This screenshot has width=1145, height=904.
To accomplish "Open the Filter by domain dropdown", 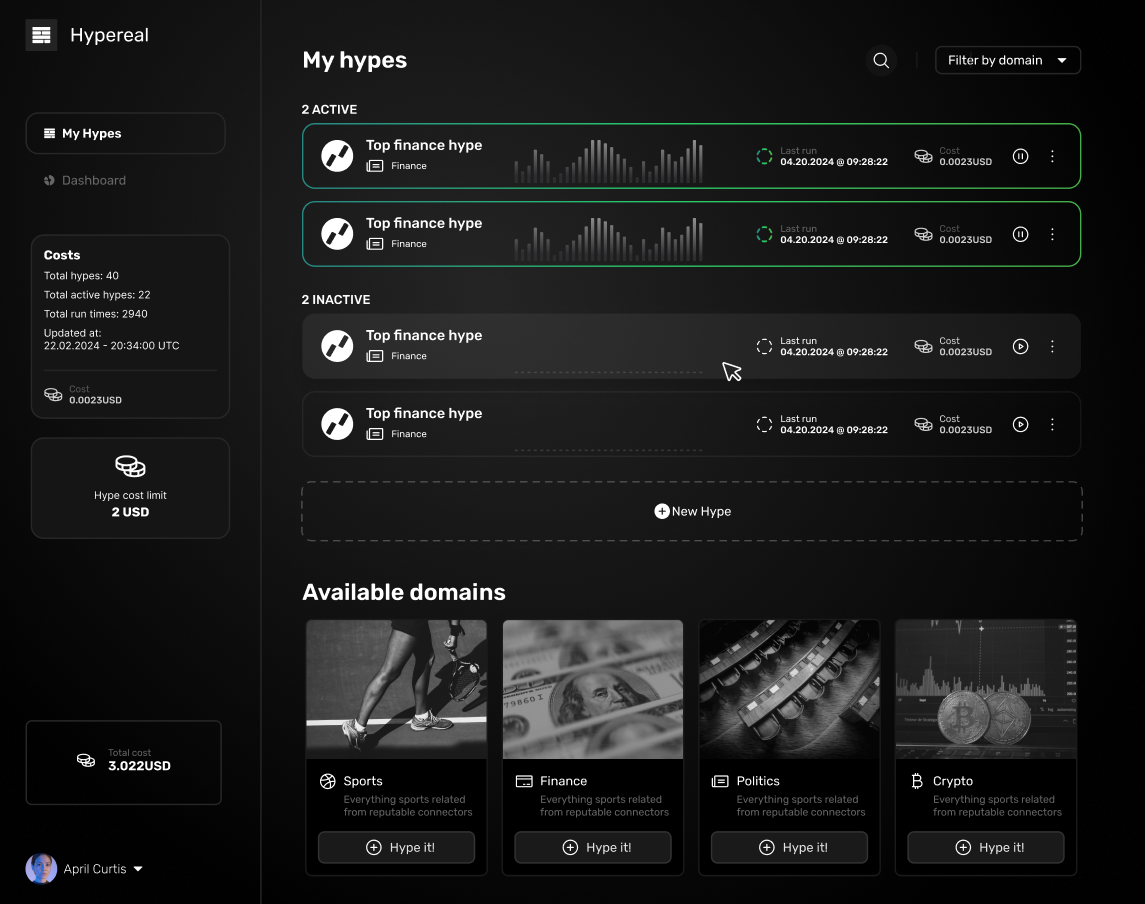I will [x=1007, y=60].
